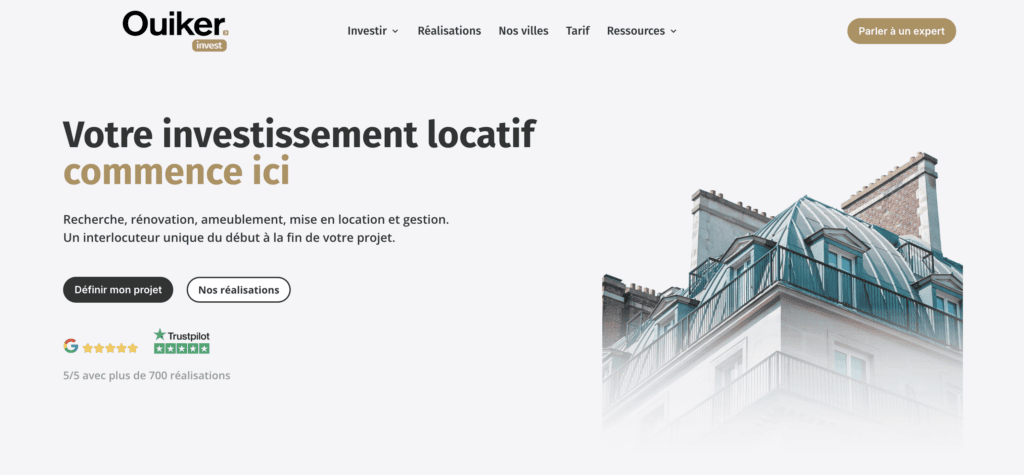The width and height of the screenshot is (1024, 475).
Task: Select the outlined "Nos réalisations" button
Action: (x=238, y=290)
